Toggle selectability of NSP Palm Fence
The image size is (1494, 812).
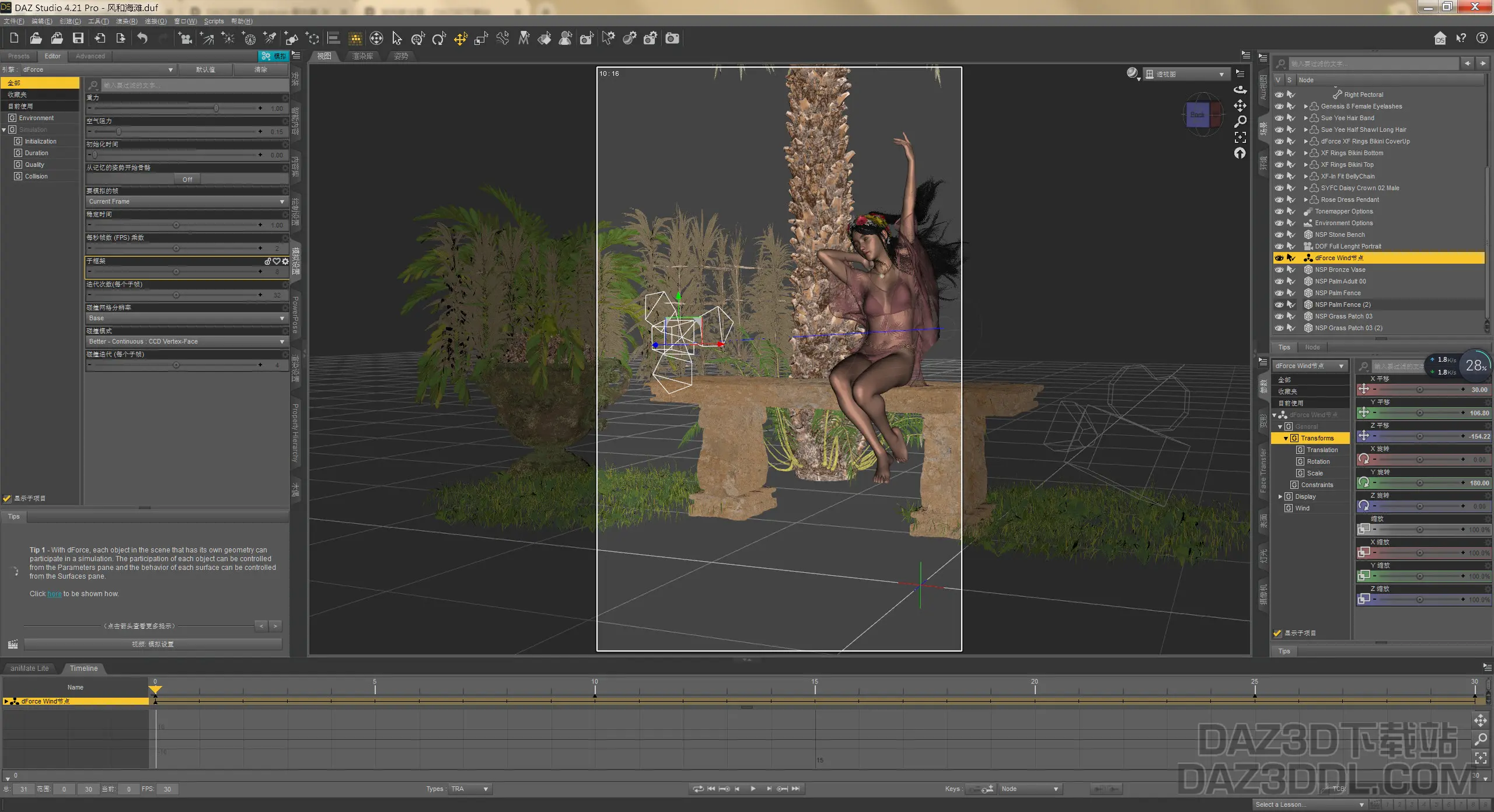pos(1291,293)
